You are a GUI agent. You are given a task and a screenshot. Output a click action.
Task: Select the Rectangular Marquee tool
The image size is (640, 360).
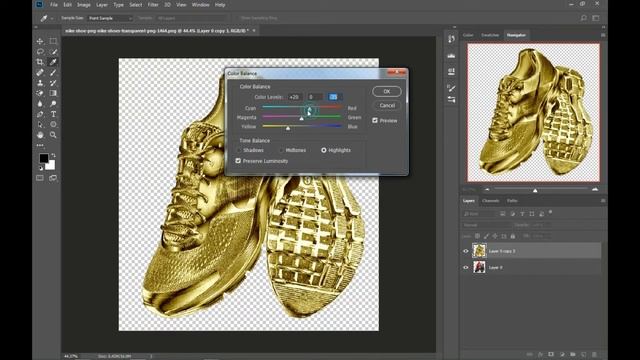(53, 41)
